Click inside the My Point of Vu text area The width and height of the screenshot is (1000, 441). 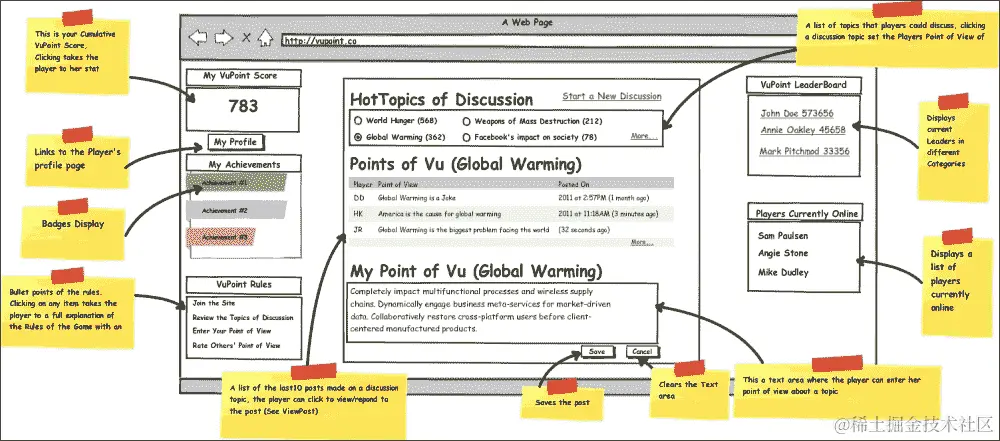pos(502,313)
